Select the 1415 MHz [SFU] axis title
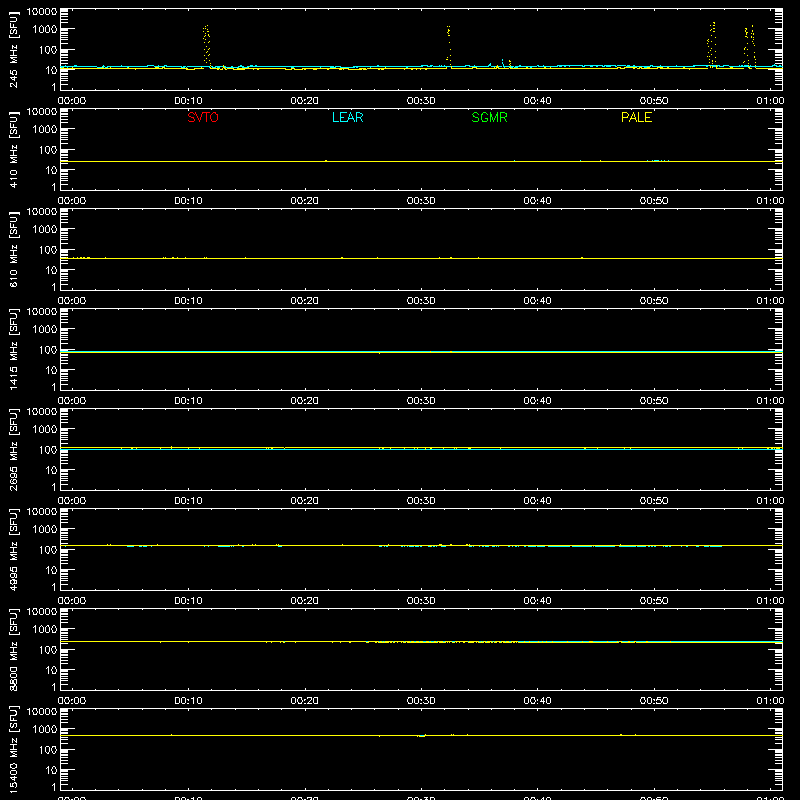This screenshot has width=800, height=800. [13, 349]
